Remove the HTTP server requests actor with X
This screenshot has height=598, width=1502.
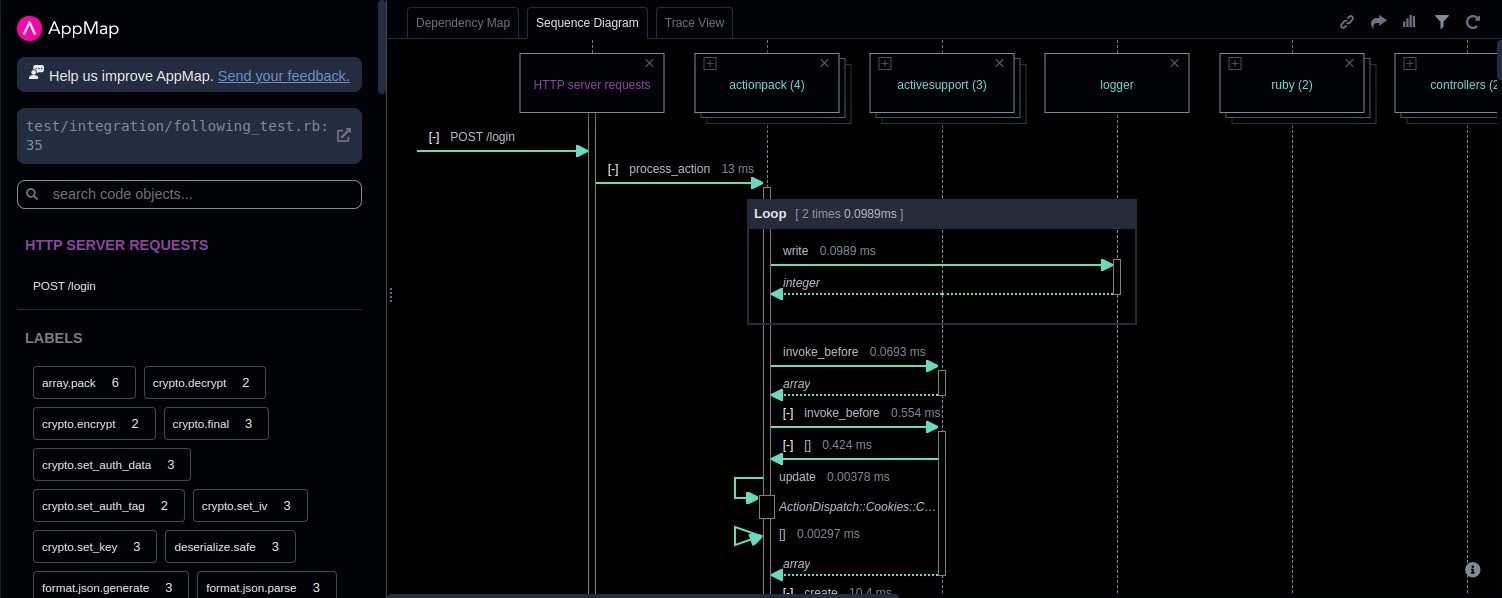pos(650,63)
